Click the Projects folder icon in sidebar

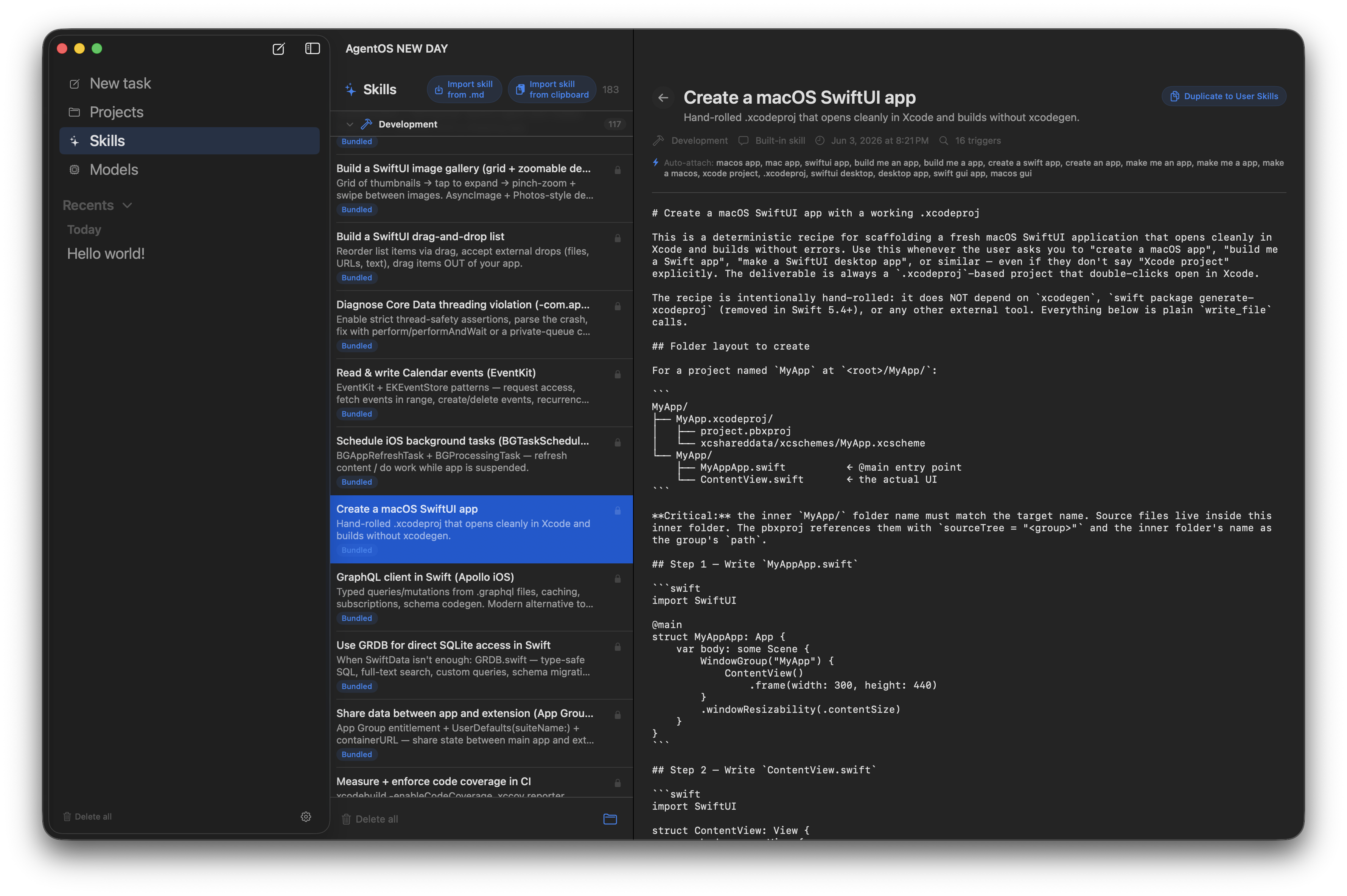pyautogui.click(x=74, y=112)
